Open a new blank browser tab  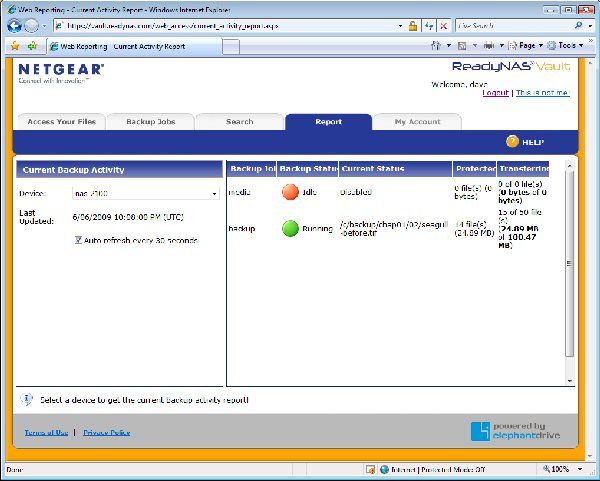pyautogui.click(x=231, y=47)
